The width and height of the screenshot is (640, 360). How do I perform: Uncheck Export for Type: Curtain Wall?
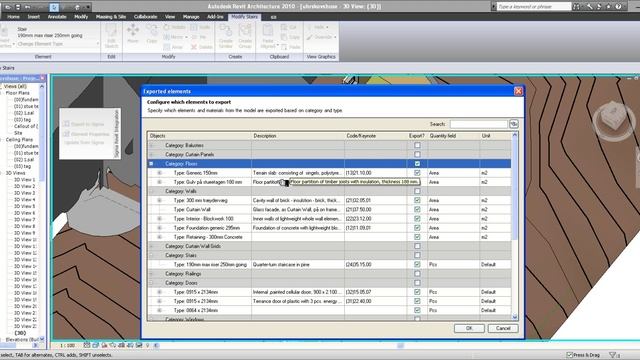[417, 209]
